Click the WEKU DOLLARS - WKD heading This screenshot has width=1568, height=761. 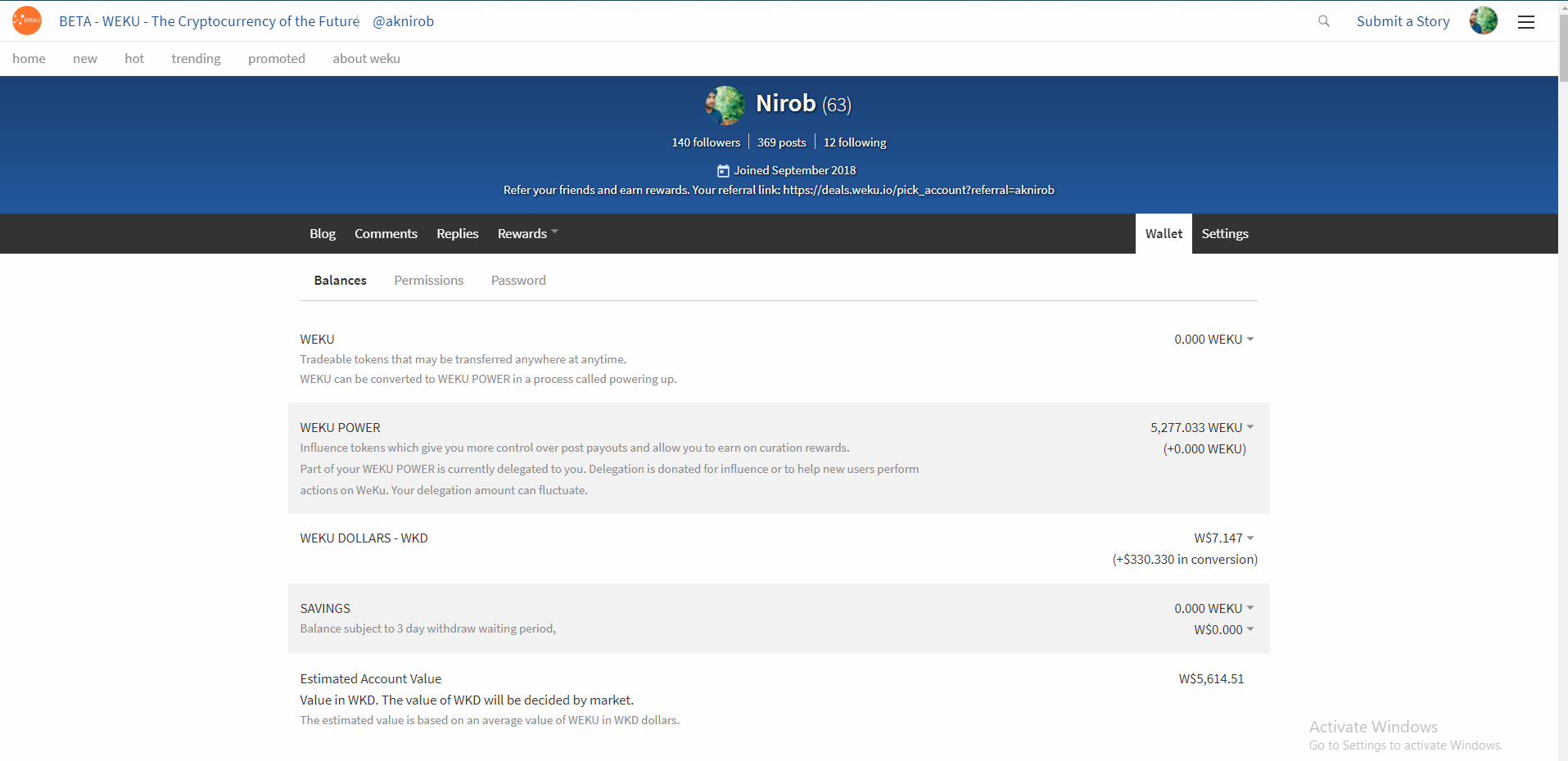364,538
